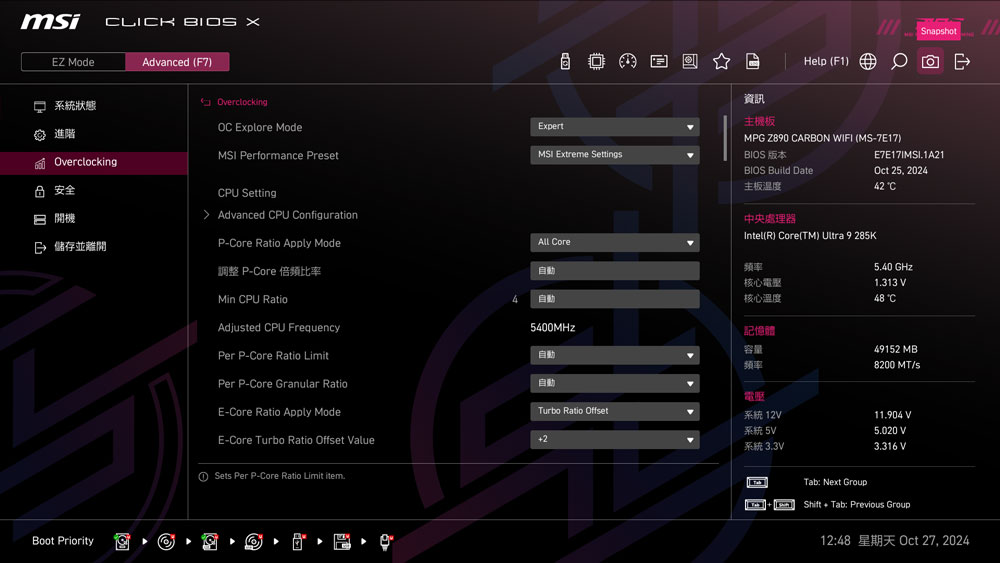The width and height of the screenshot is (1000, 563).
Task: Open the board explorer icon beside the star
Action: tap(690, 62)
